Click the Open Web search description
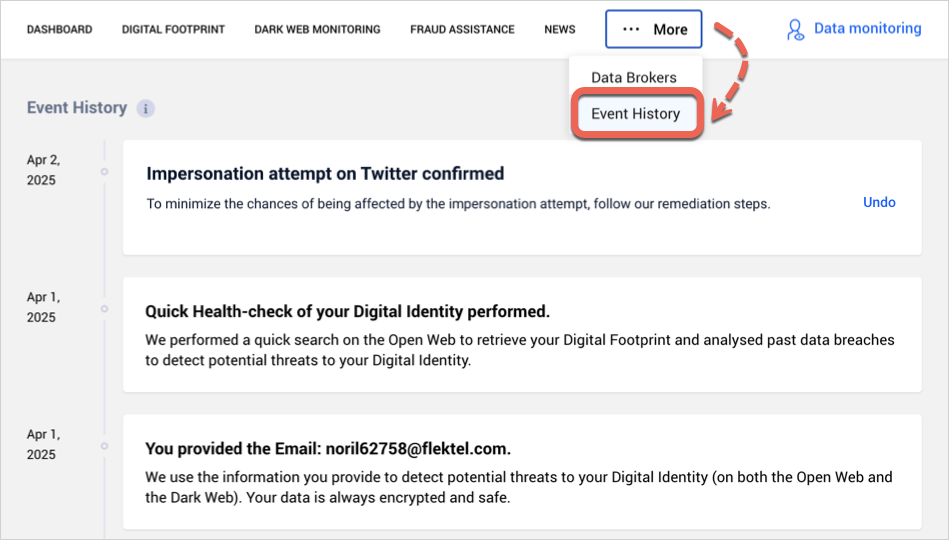 tap(520, 350)
